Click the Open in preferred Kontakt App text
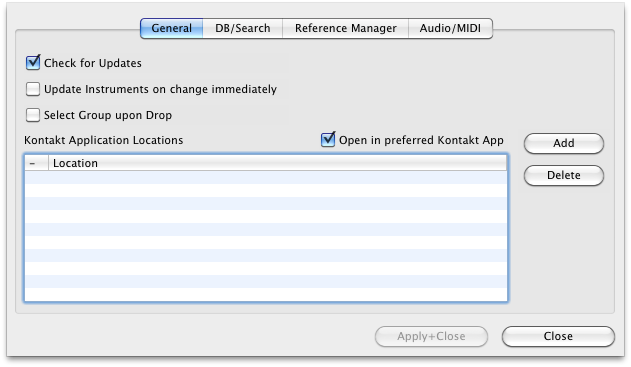Image resolution: width=631 pixels, height=367 pixels. [x=421, y=140]
